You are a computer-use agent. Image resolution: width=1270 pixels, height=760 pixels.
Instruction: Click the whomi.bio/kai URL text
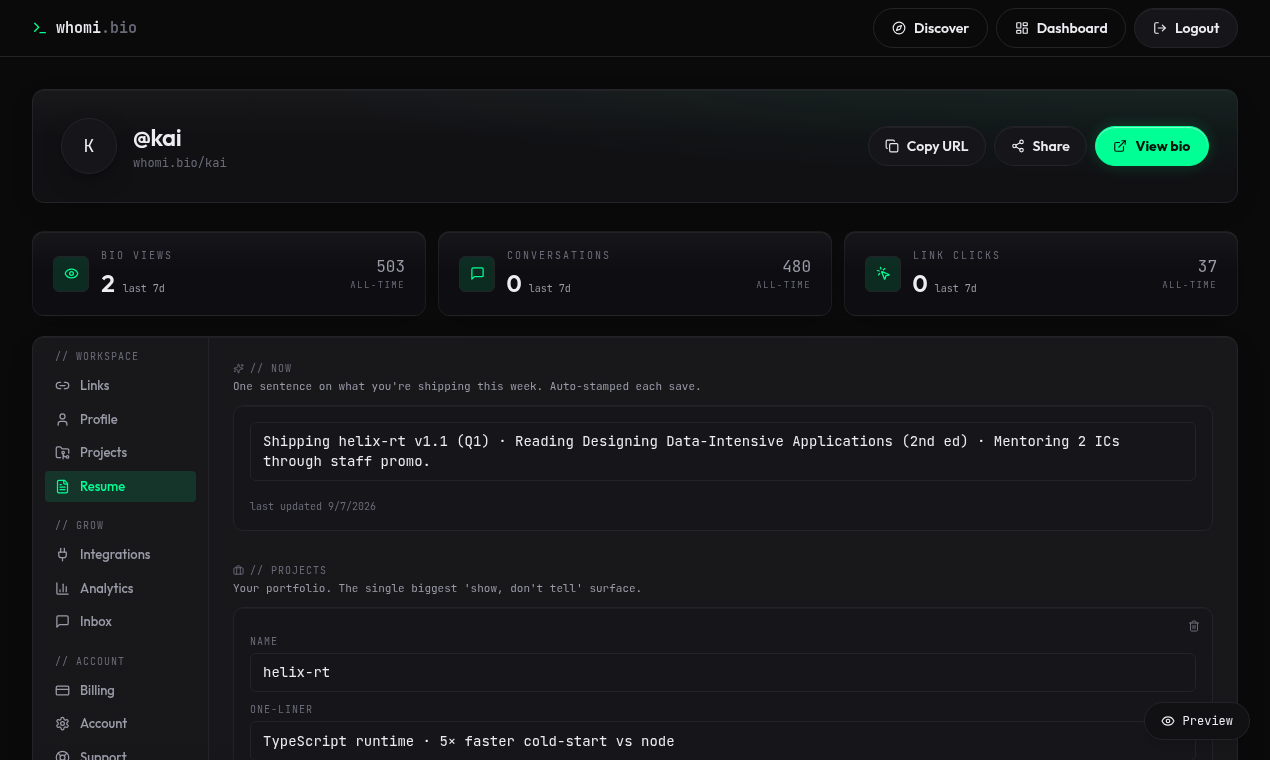pos(180,162)
